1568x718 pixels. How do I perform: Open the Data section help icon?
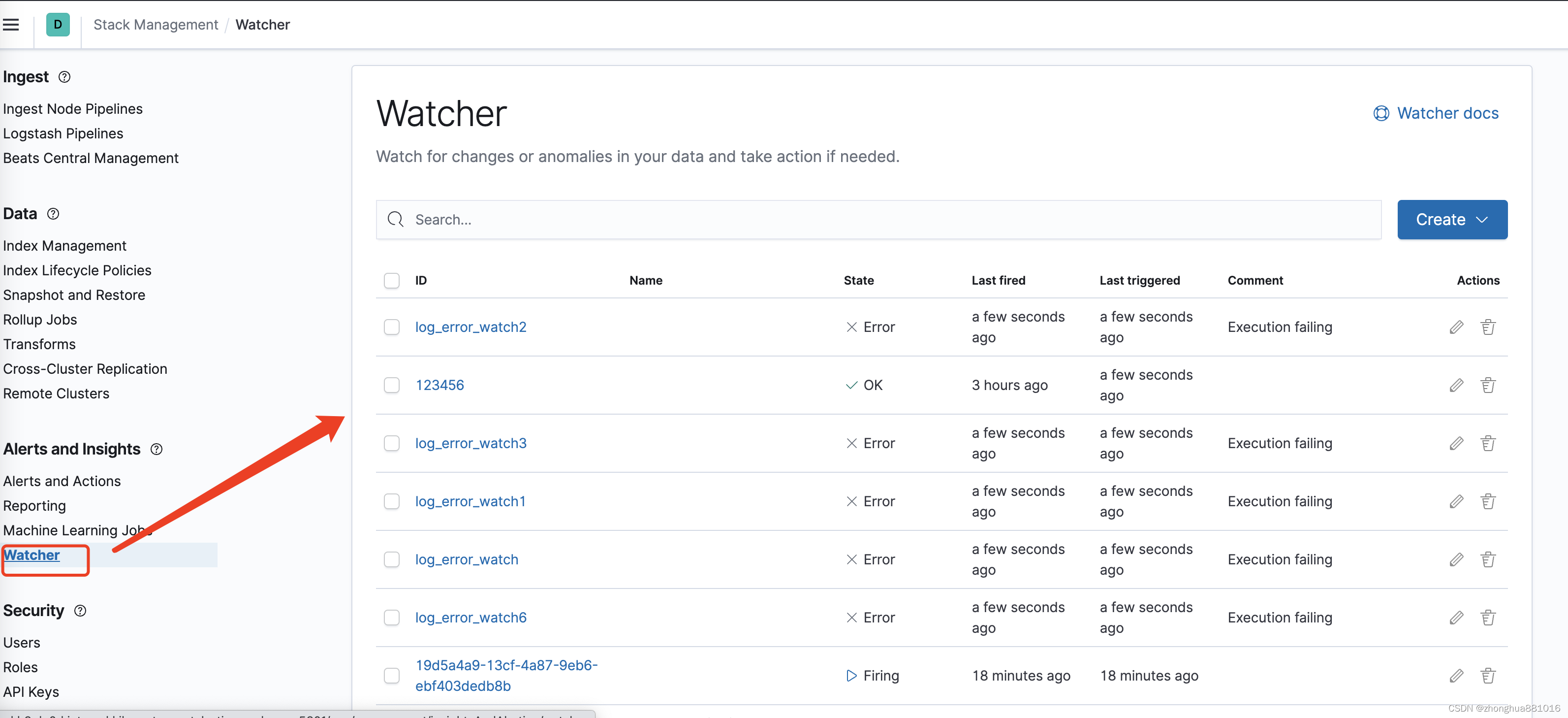(x=54, y=214)
